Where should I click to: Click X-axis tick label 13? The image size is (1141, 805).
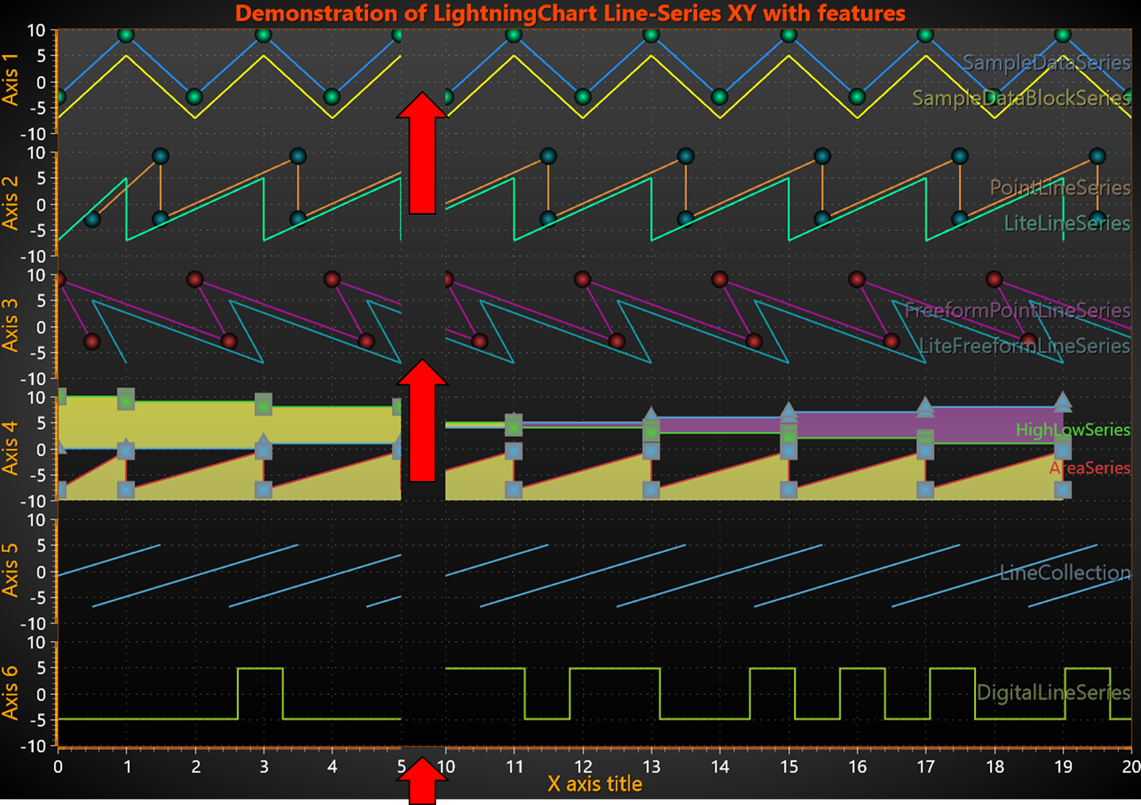pos(651,766)
